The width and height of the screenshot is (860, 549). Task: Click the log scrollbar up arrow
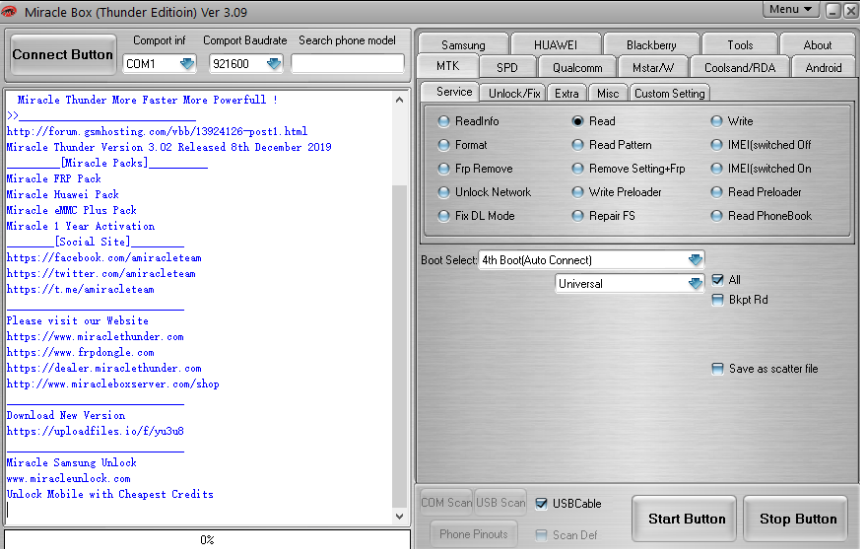(x=399, y=100)
